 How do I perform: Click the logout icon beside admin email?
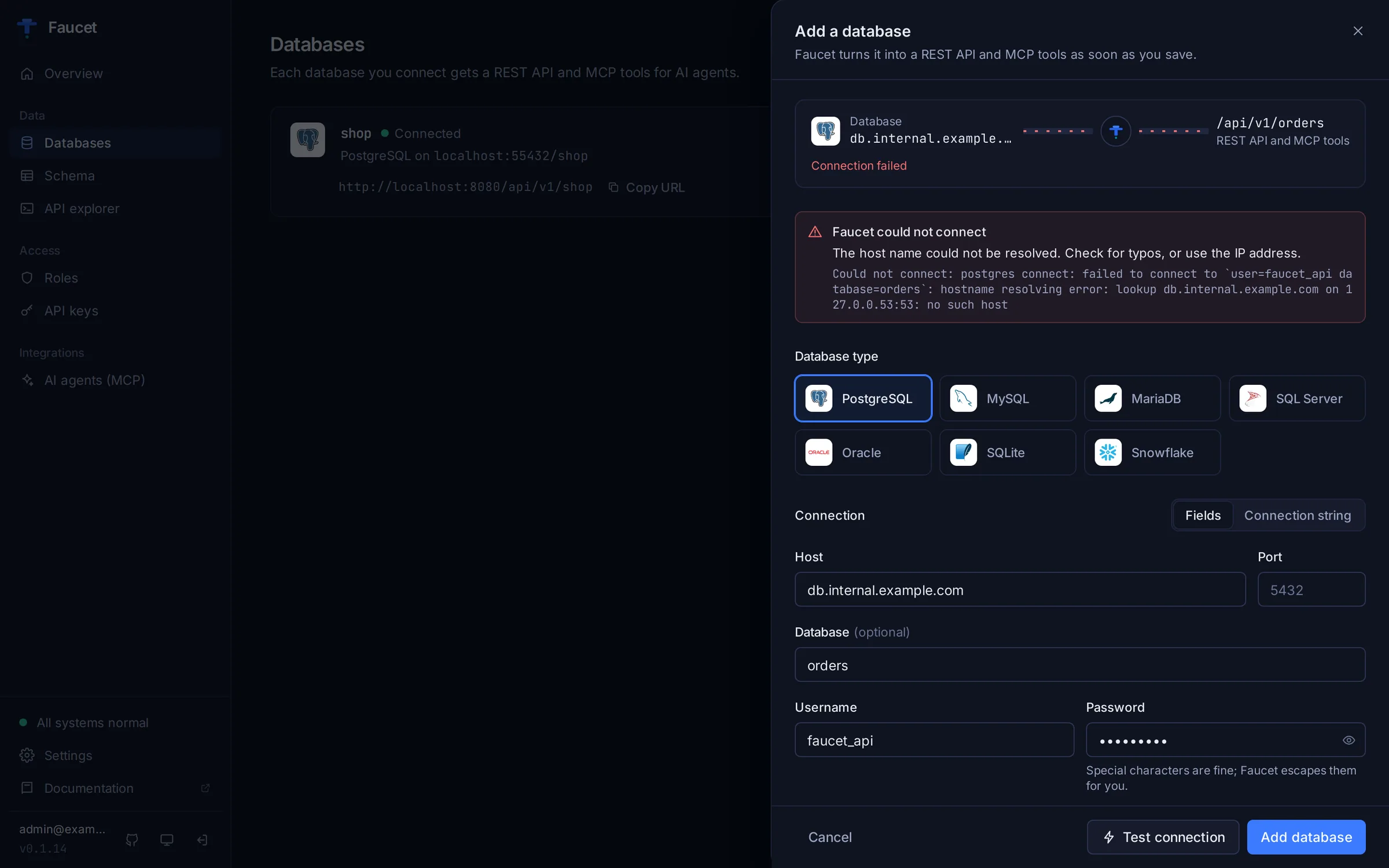pos(202,840)
